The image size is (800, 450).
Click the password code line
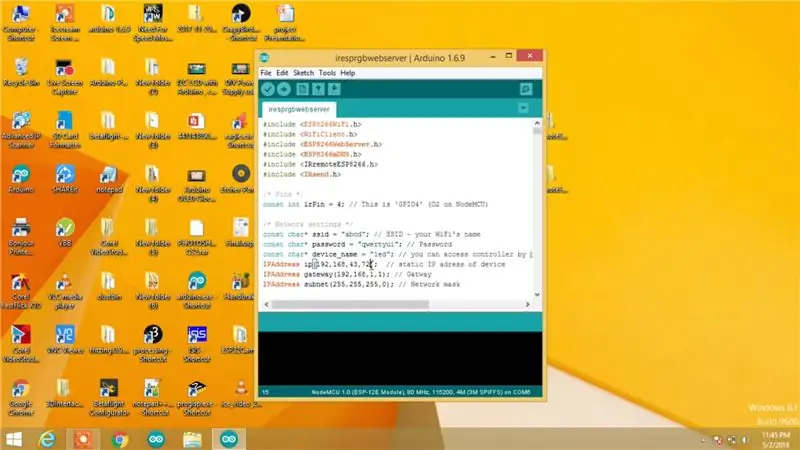357,244
